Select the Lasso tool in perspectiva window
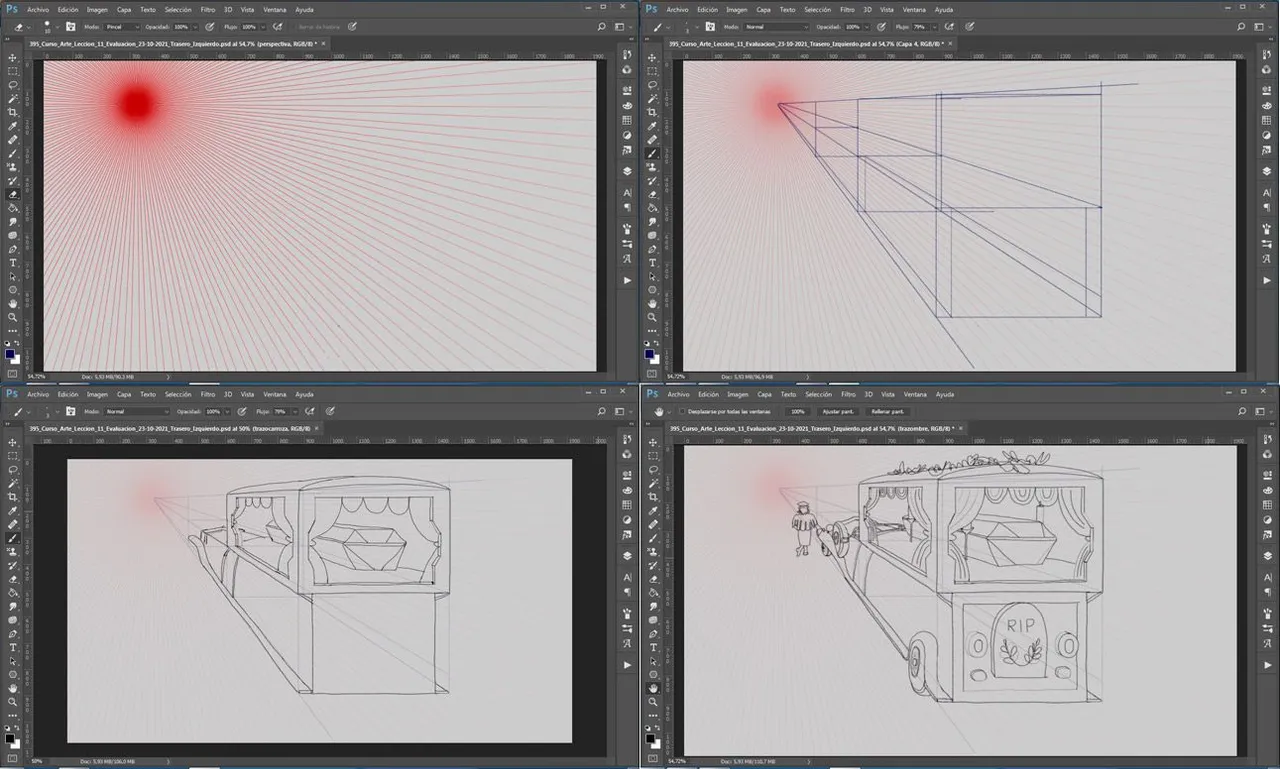This screenshot has height=769, width=1280. 13,85
